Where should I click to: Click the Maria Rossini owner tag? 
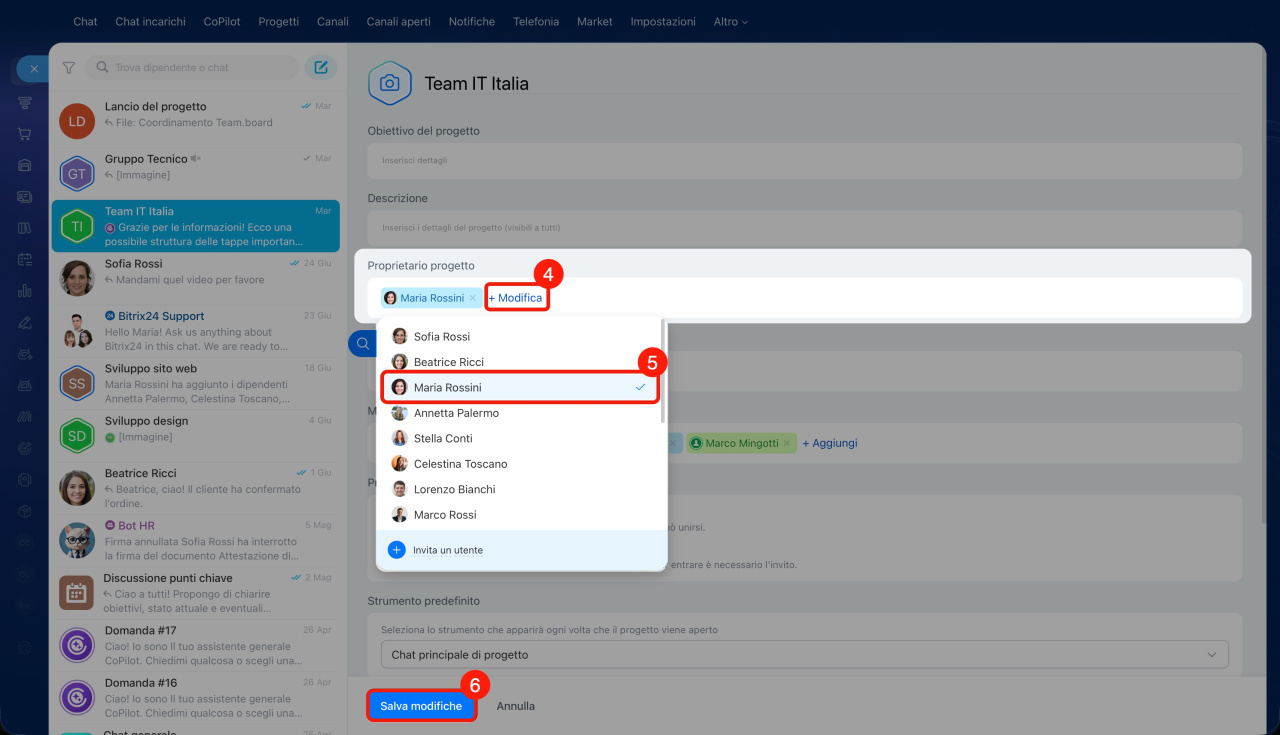coord(431,298)
